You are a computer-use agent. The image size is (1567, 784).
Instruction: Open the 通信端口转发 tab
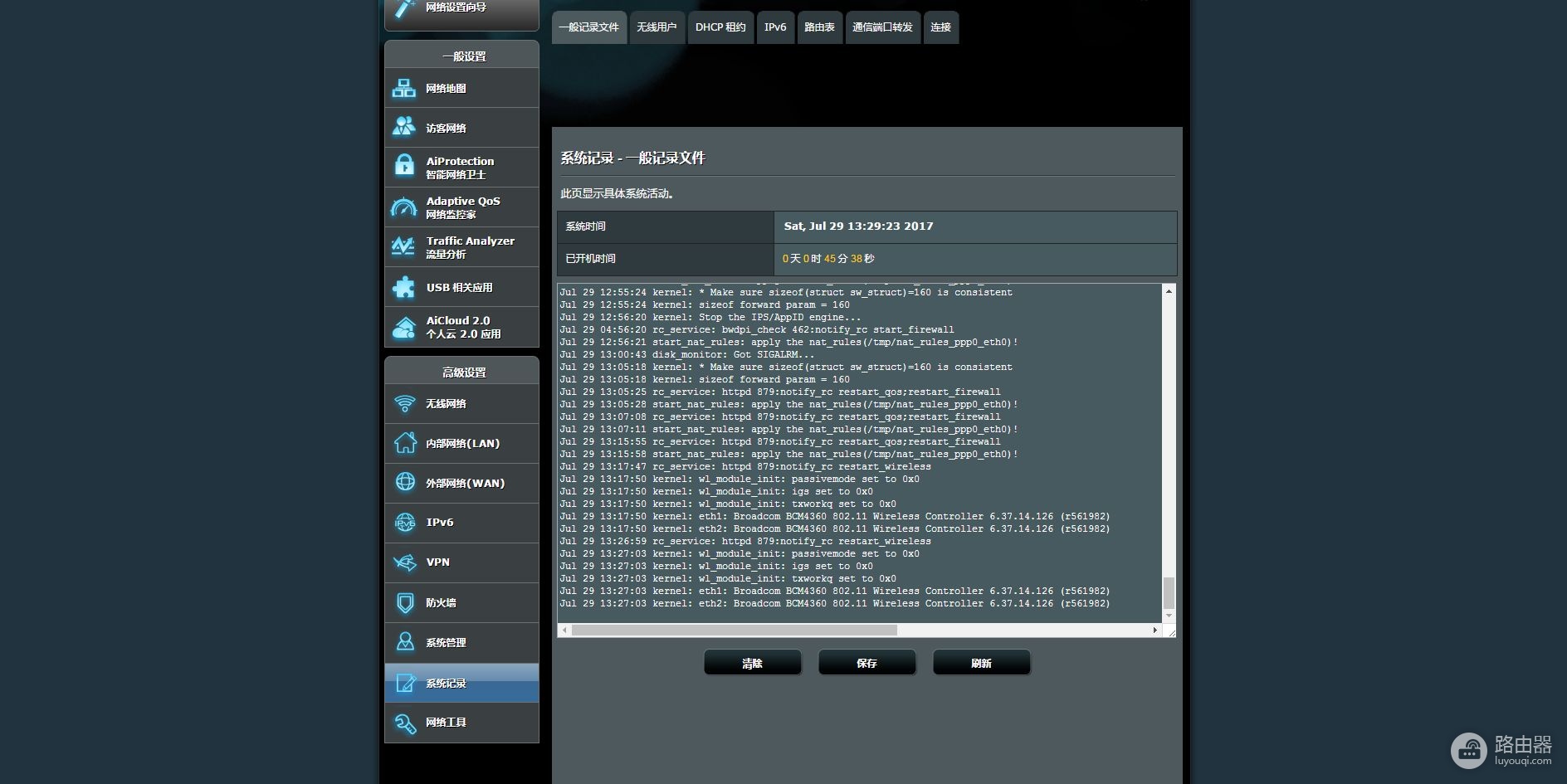(882, 27)
